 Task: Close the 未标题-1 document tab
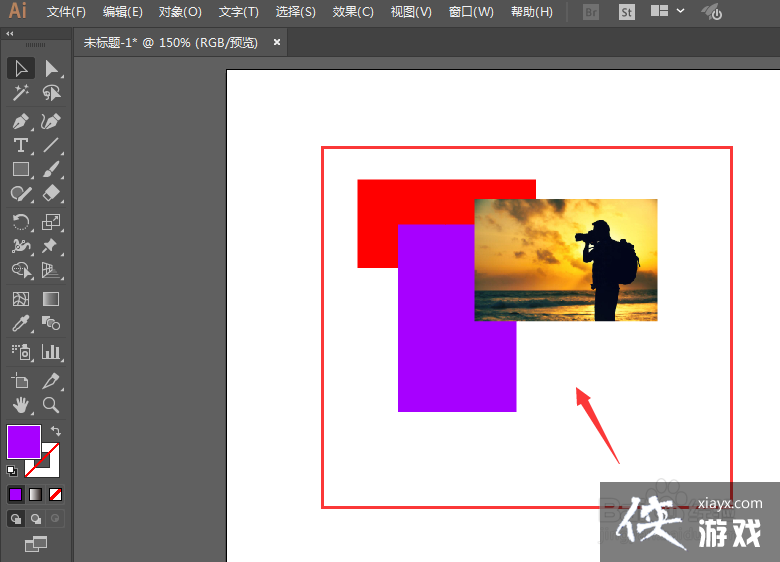point(277,42)
